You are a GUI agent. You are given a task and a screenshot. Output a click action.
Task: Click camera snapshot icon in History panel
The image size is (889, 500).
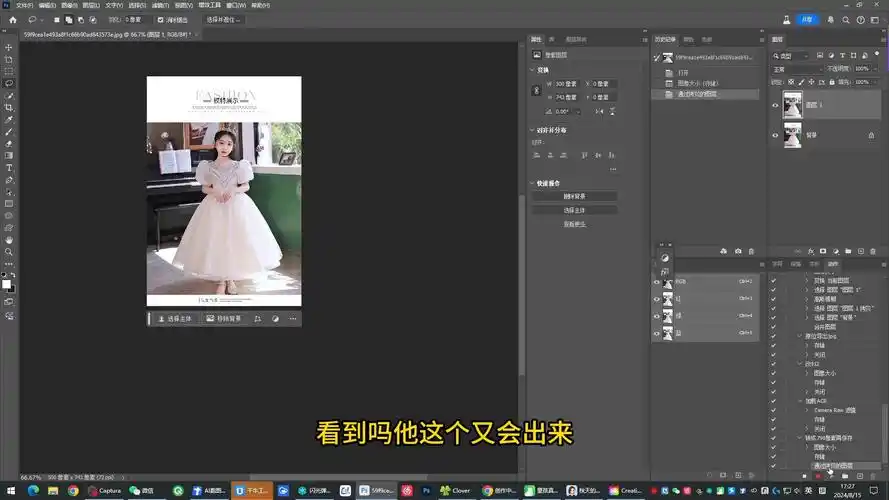tap(738, 251)
